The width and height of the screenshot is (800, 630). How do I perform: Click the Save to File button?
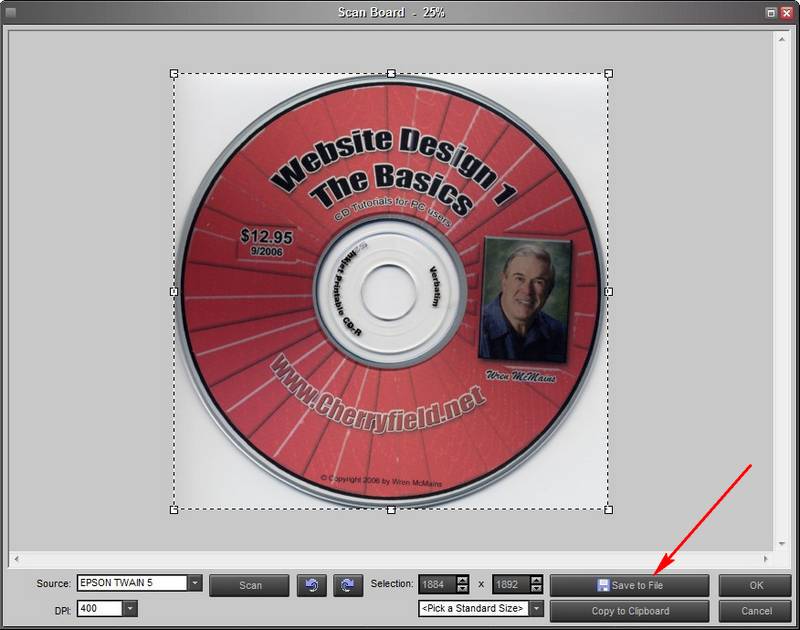pyautogui.click(x=630, y=585)
